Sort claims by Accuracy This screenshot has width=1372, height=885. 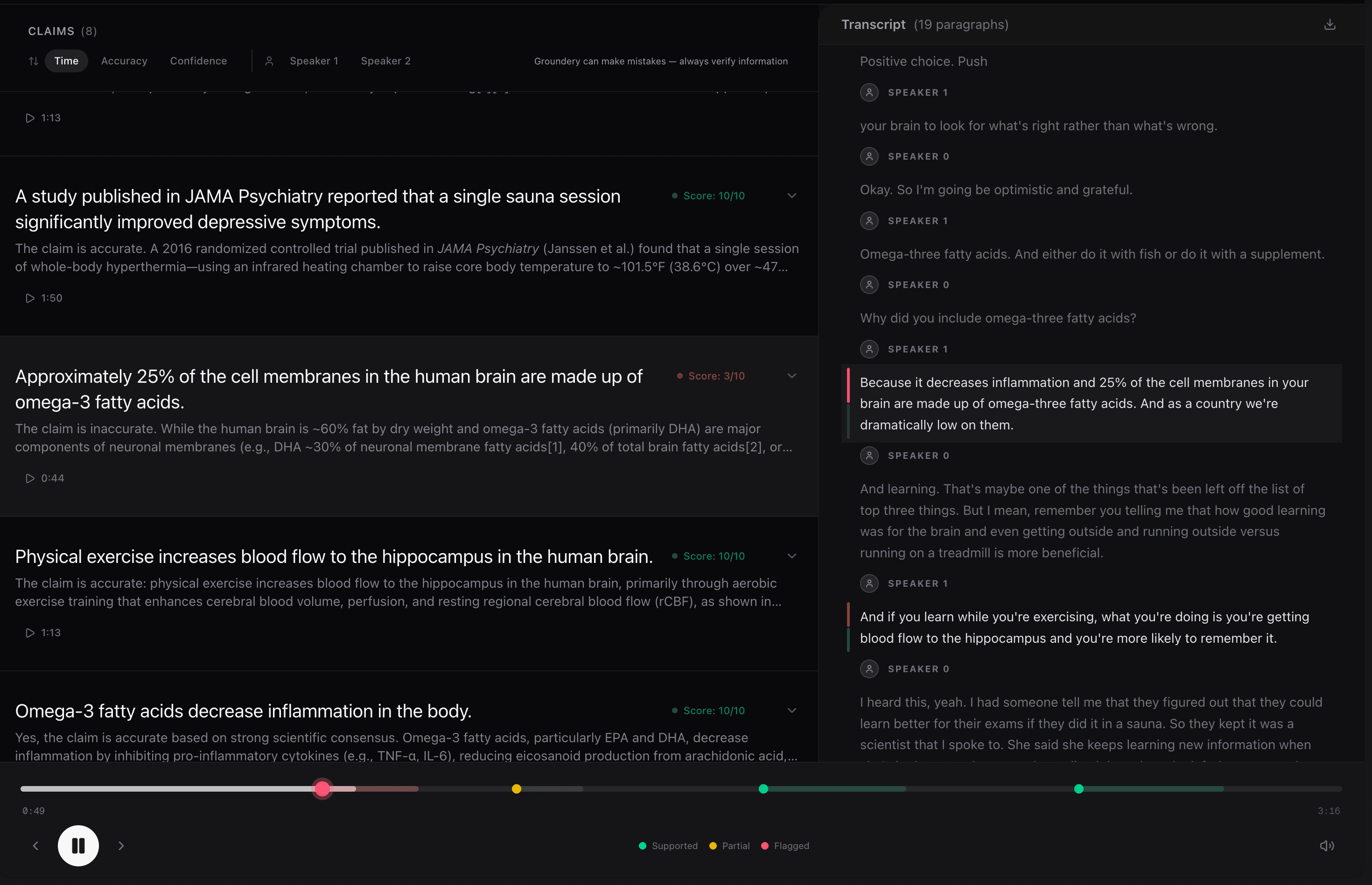(x=124, y=61)
